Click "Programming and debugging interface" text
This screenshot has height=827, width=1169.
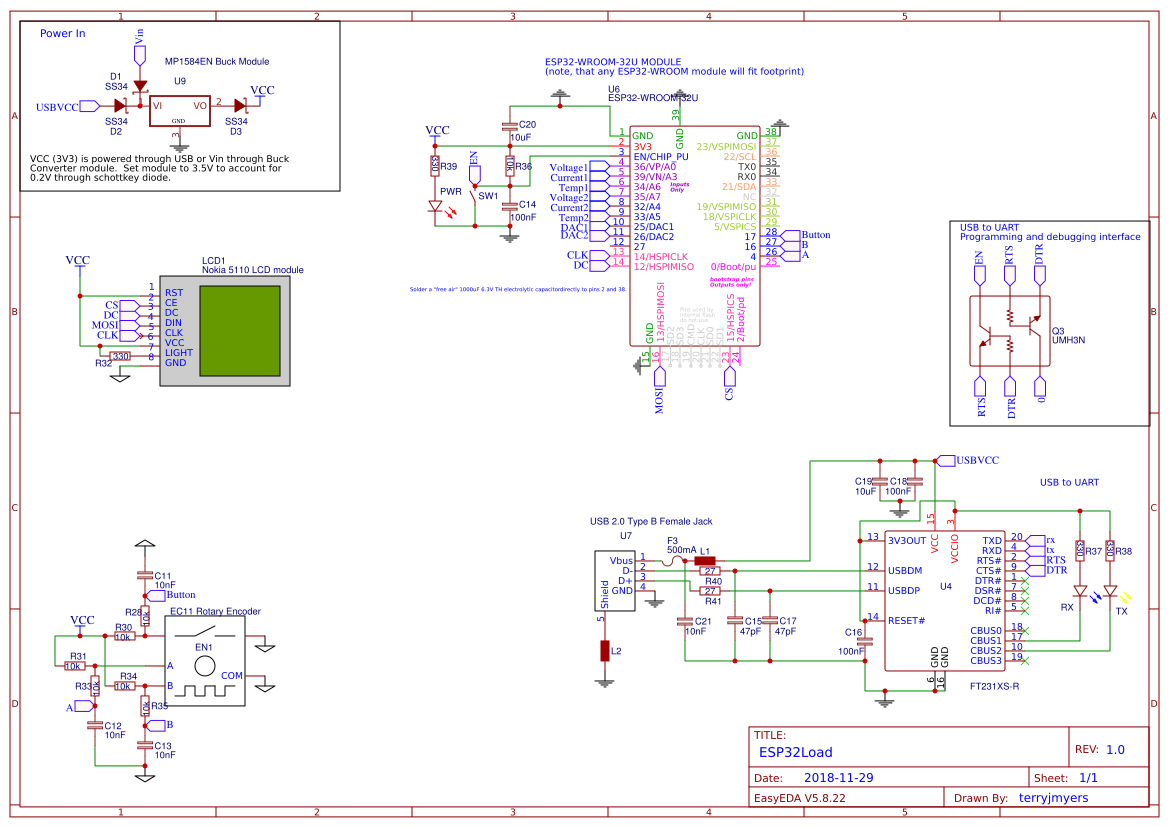1050,237
